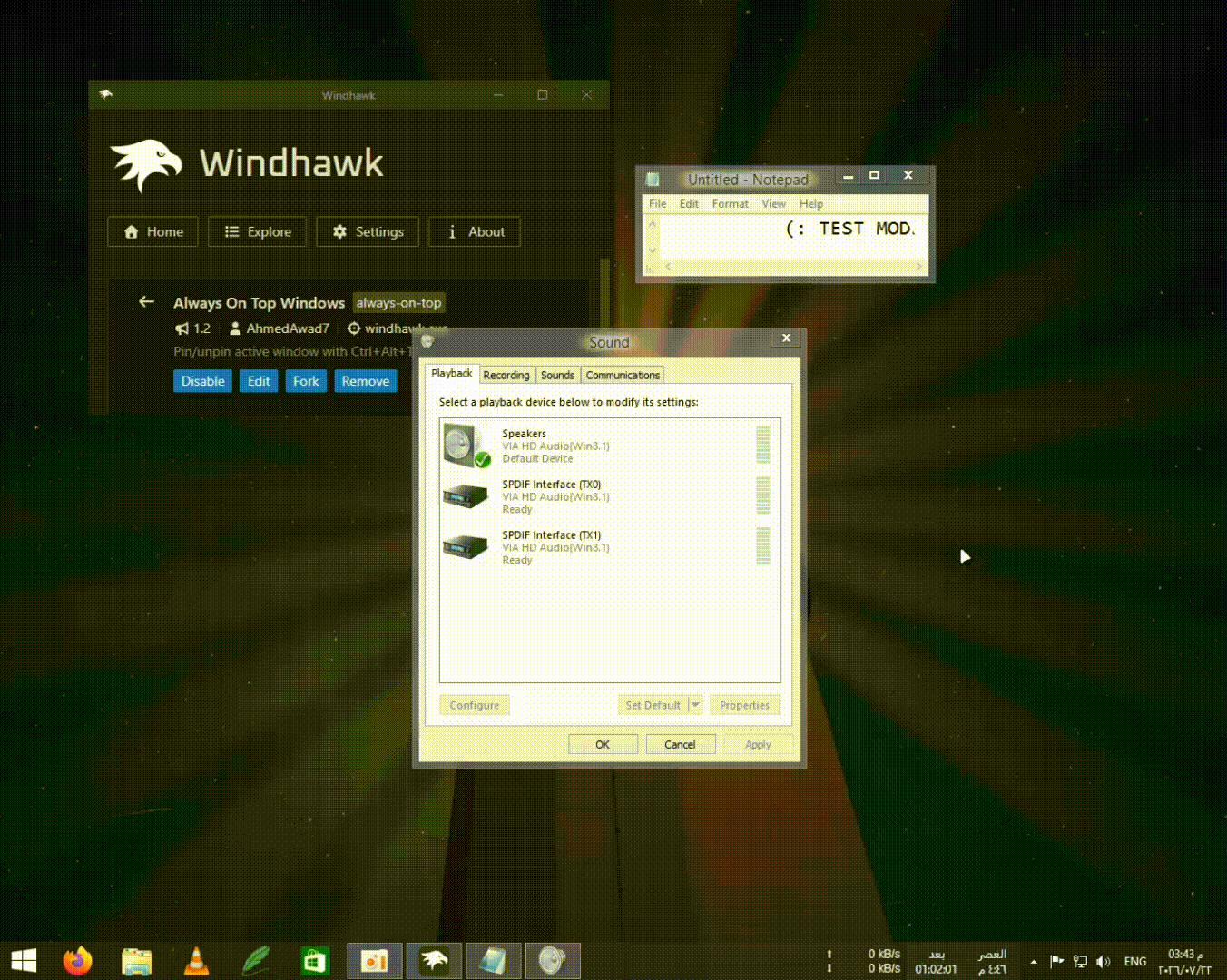Viewport: 1227px width, 980px height.
Task: Confirm Sound dialog with OK
Action: pyautogui.click(x=603, y=744)
